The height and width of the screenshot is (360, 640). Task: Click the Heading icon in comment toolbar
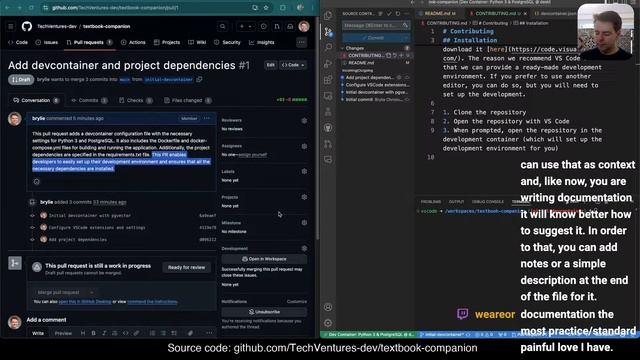click(x=83, y=333)
